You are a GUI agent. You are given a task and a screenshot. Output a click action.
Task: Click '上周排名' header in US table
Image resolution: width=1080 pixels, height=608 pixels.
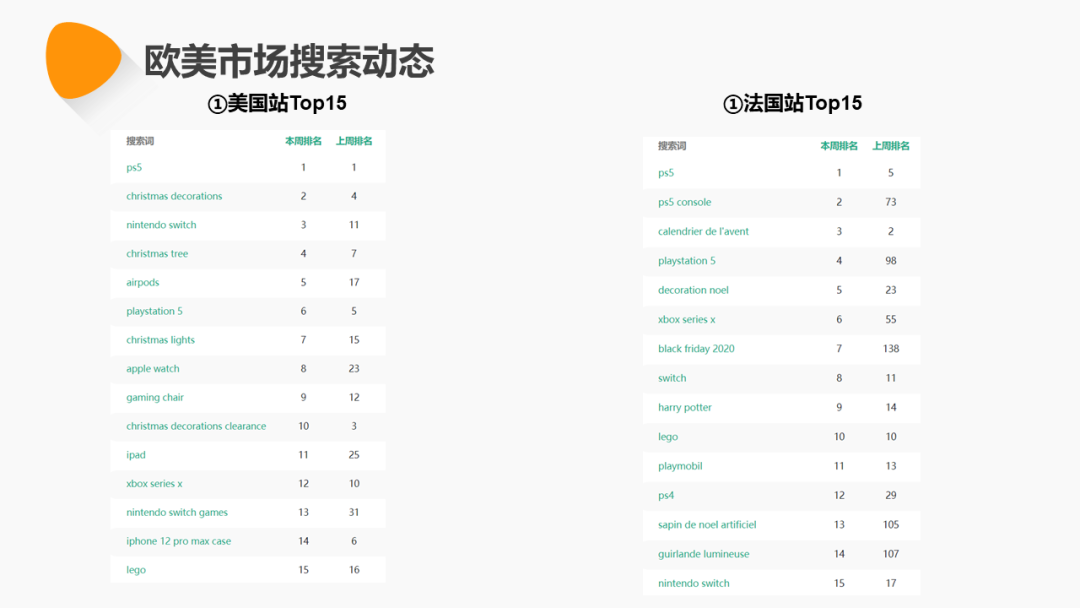point(354,141)
